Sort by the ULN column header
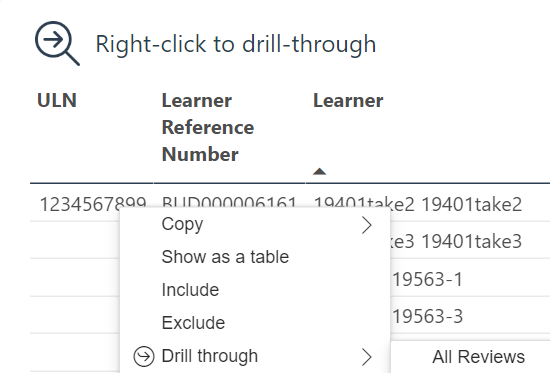This screenshot has width=550, height=373. tap(57, 100)
